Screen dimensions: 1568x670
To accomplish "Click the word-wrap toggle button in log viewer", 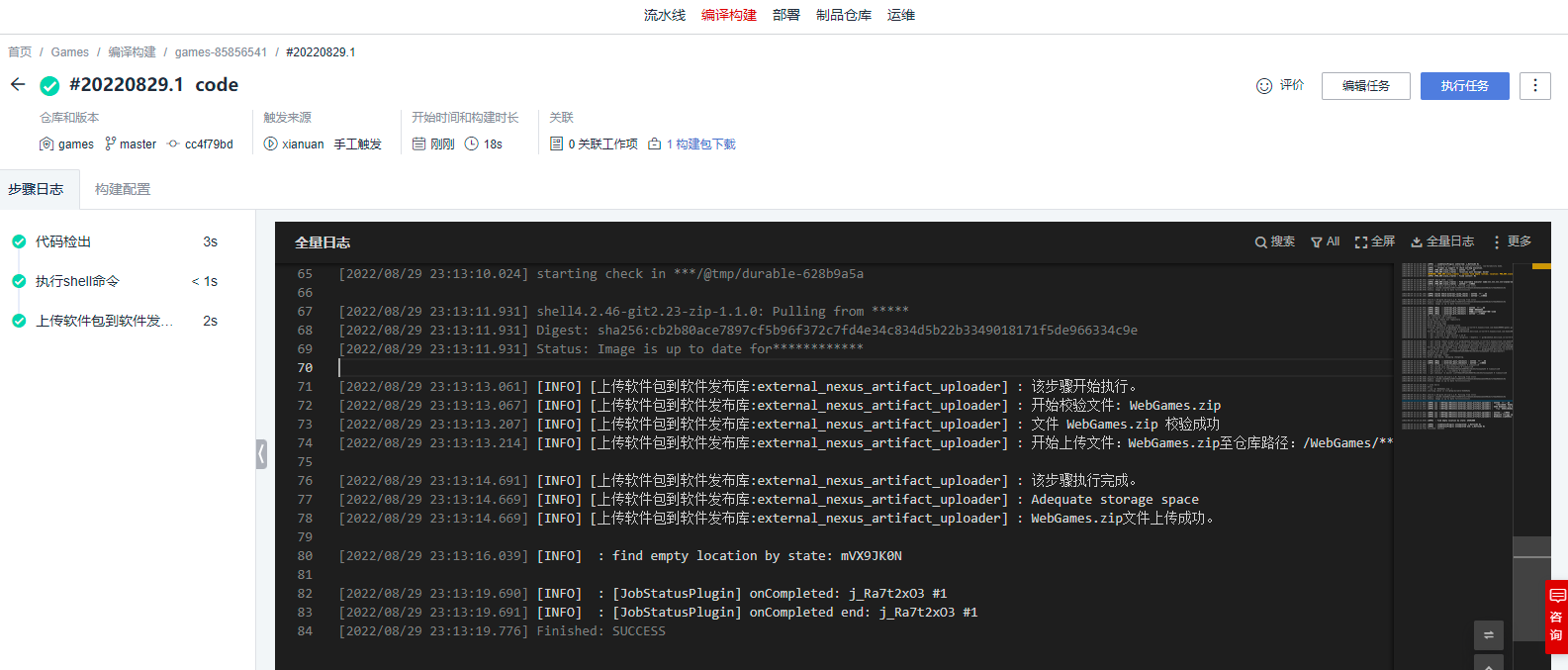I will (1488, 635).
